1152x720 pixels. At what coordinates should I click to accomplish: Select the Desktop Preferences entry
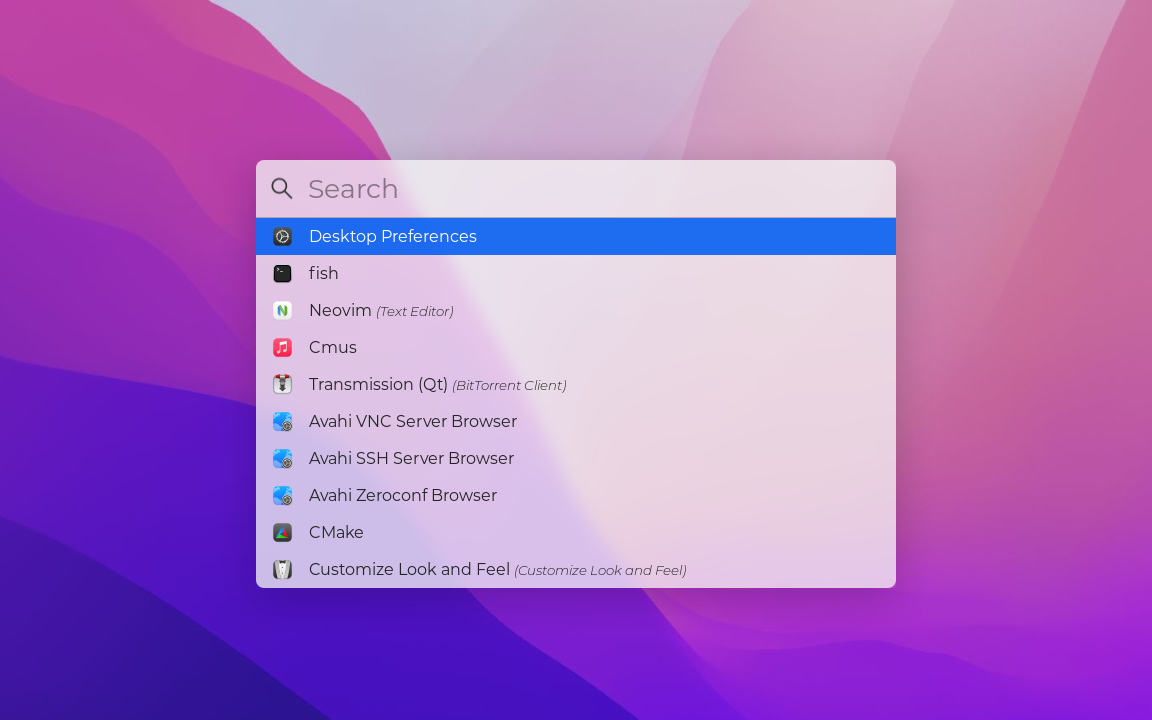coord(575,237)
